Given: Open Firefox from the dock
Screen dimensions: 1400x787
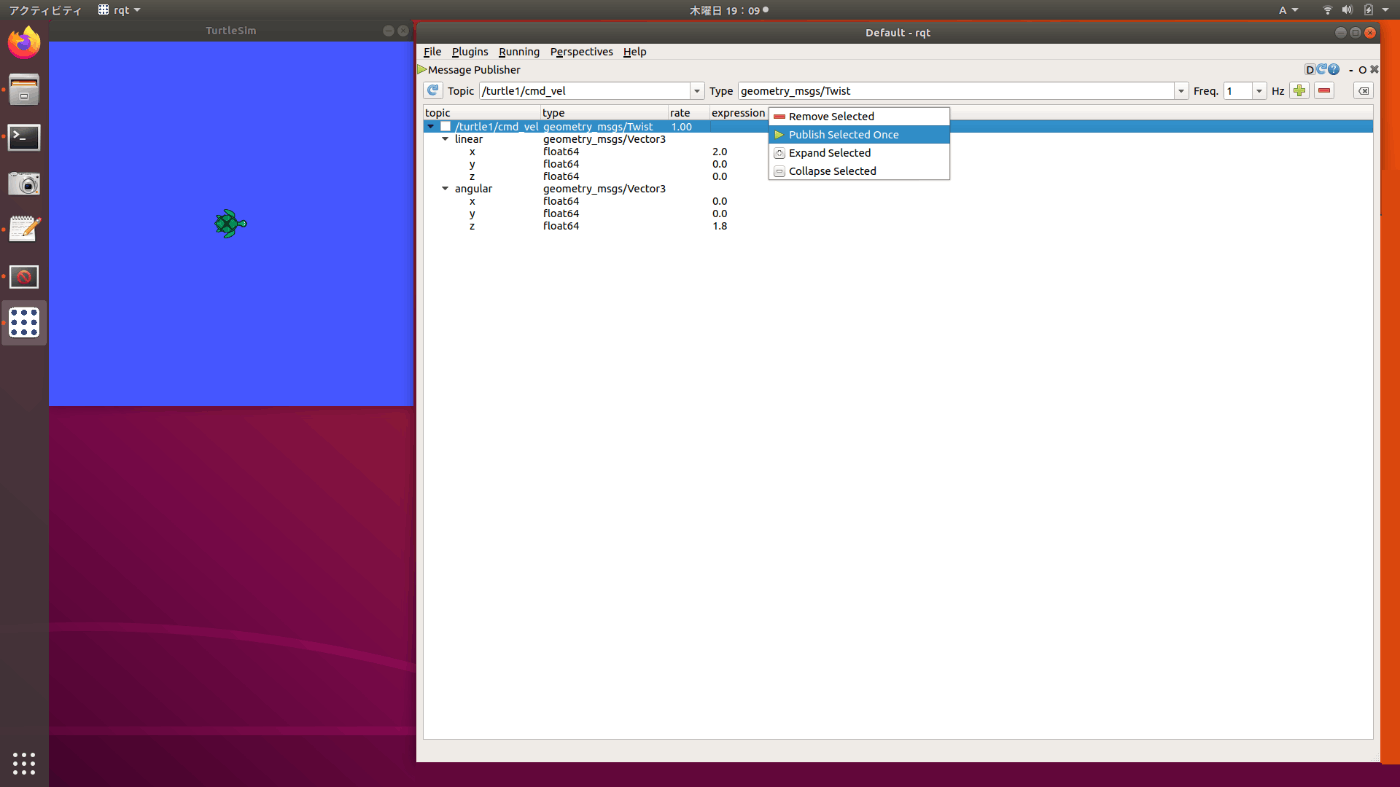Looking at the screenshot, I should (24, 43).
